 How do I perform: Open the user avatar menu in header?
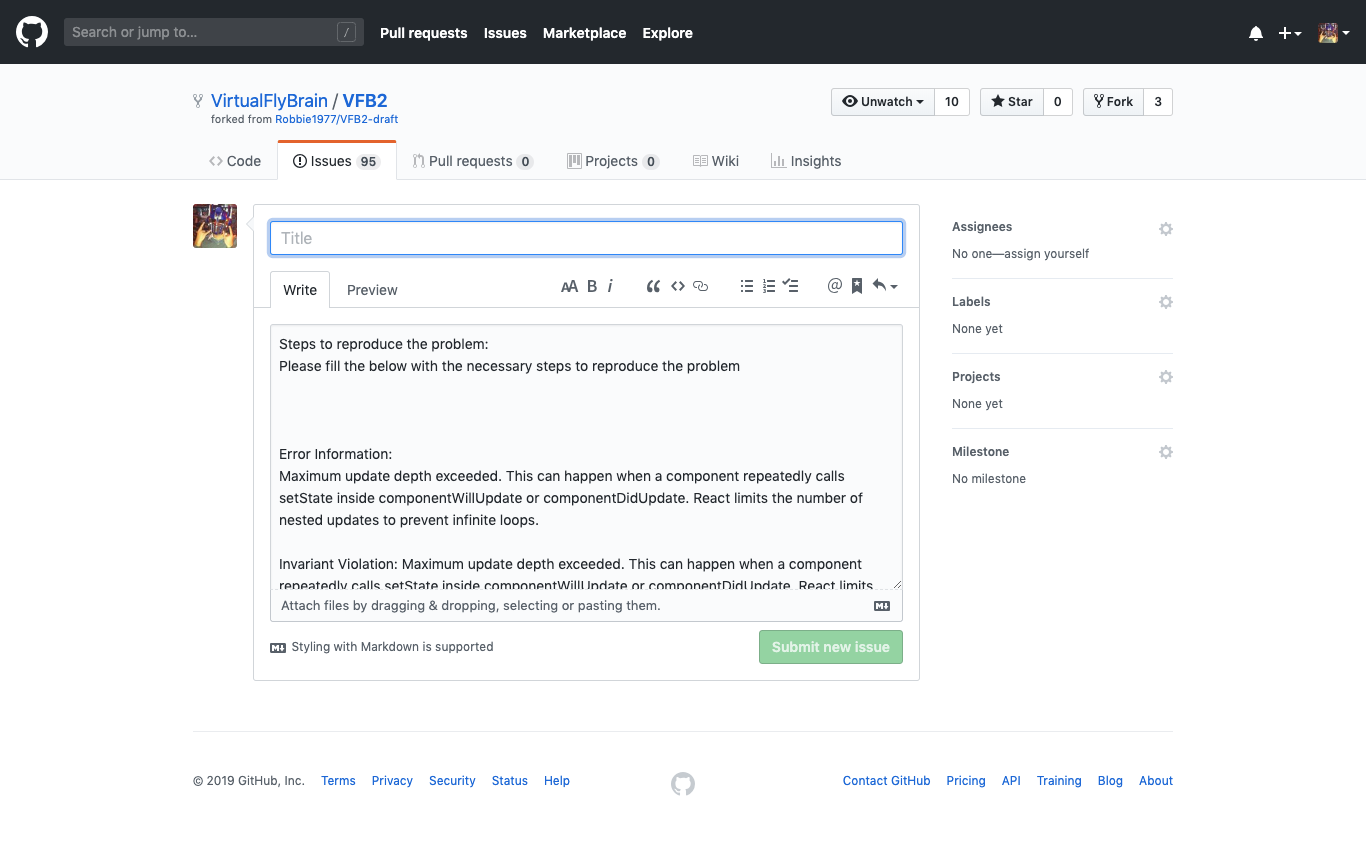1334,33
